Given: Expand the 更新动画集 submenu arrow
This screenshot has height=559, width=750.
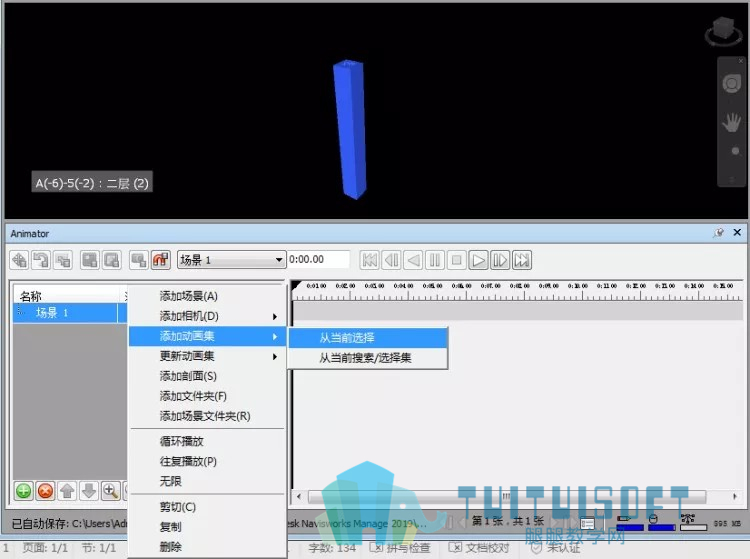Looking at the screenshot, I should [275, 357].
